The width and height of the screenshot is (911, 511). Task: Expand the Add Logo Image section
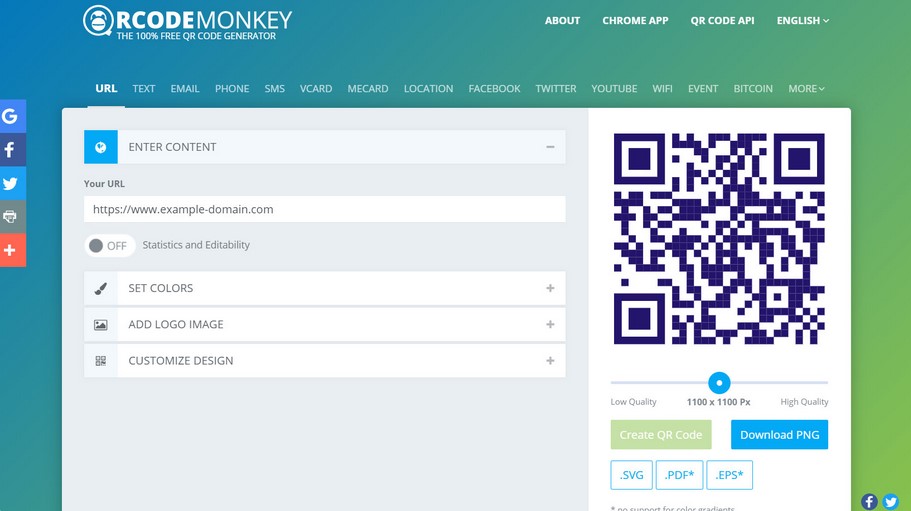point(550,324)
